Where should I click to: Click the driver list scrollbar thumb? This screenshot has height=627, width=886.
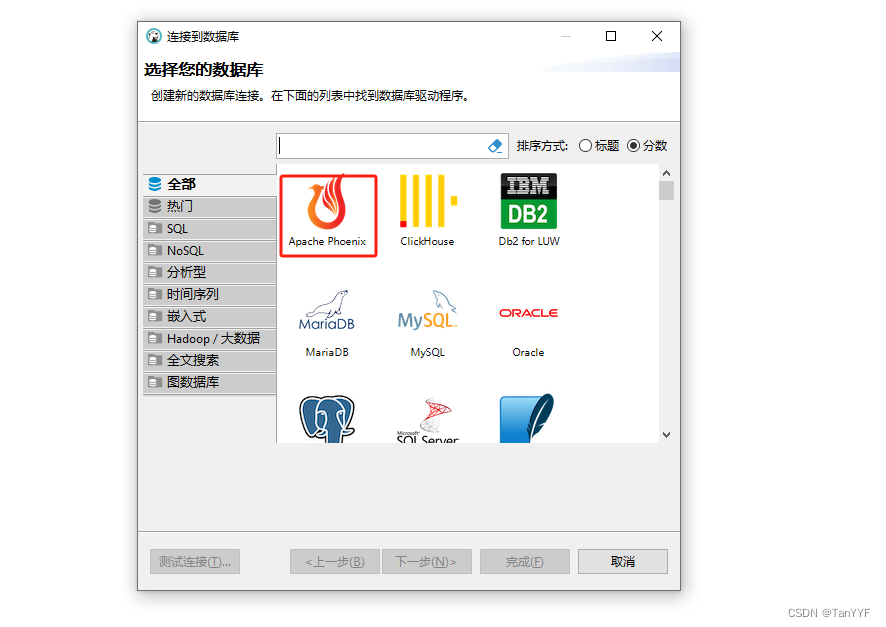pyautogui.click(x=667, y=190)
